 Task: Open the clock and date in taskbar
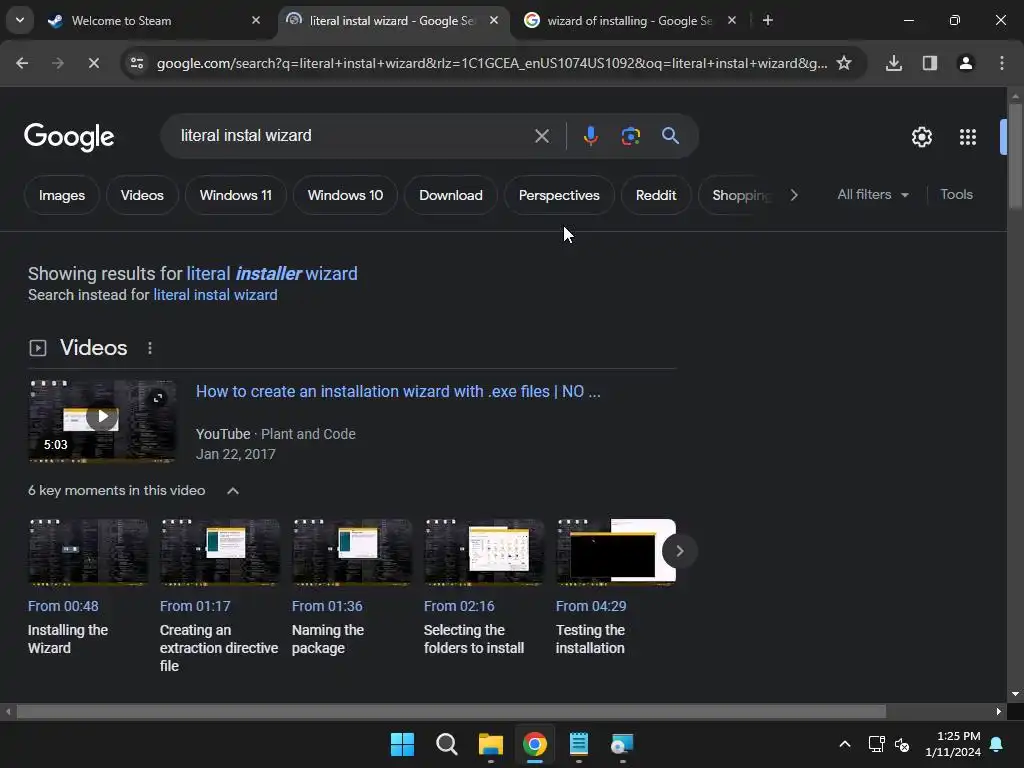point(953,744)
